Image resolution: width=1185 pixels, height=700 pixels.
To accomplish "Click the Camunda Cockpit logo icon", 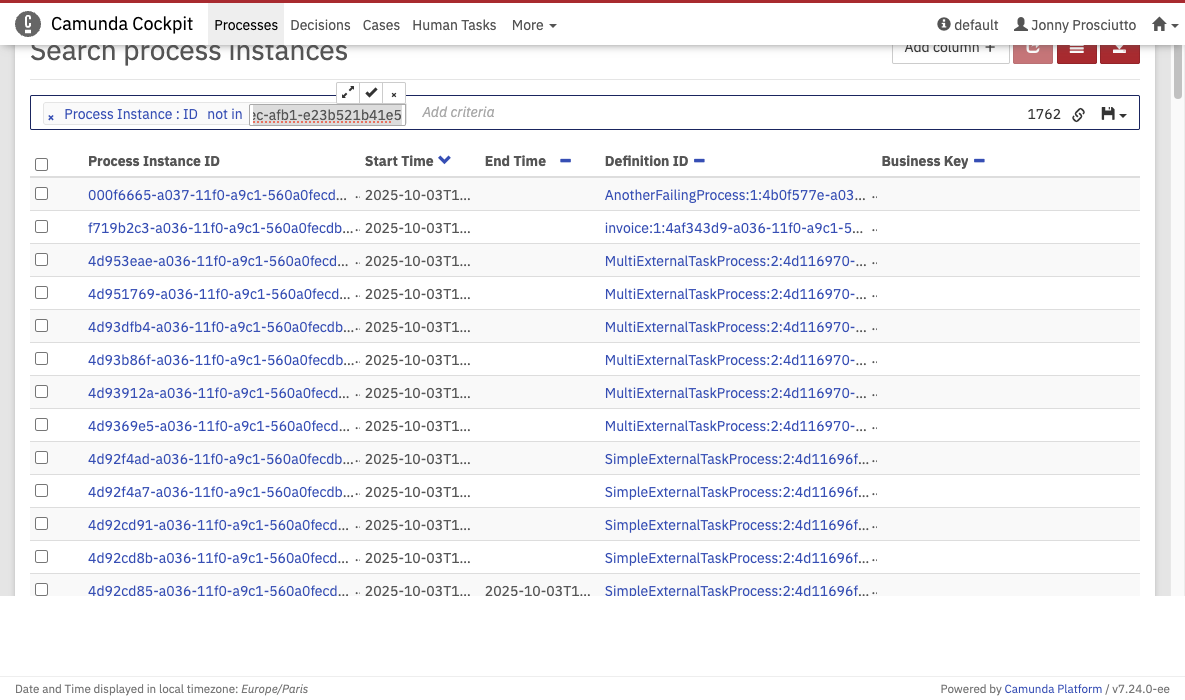I will [x=29, y=24].
